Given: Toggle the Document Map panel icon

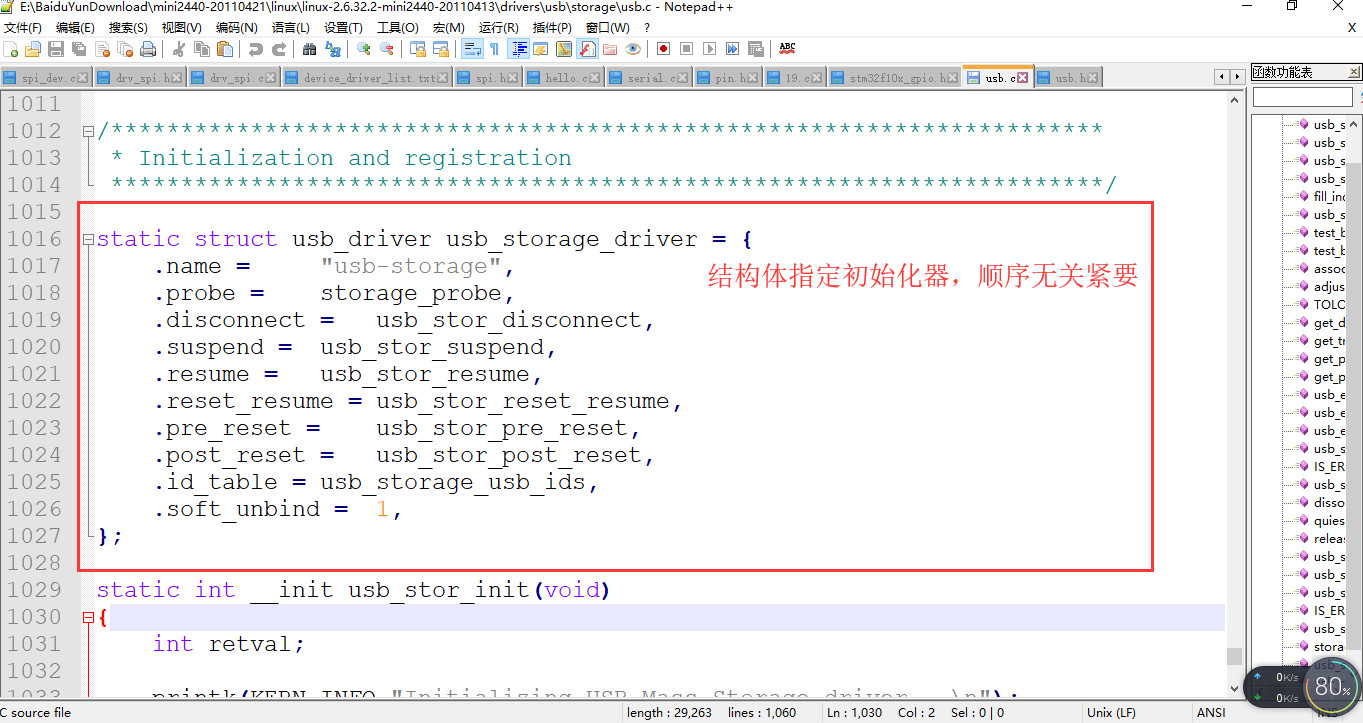Looking at the screenshot, I should coord(563,48).
